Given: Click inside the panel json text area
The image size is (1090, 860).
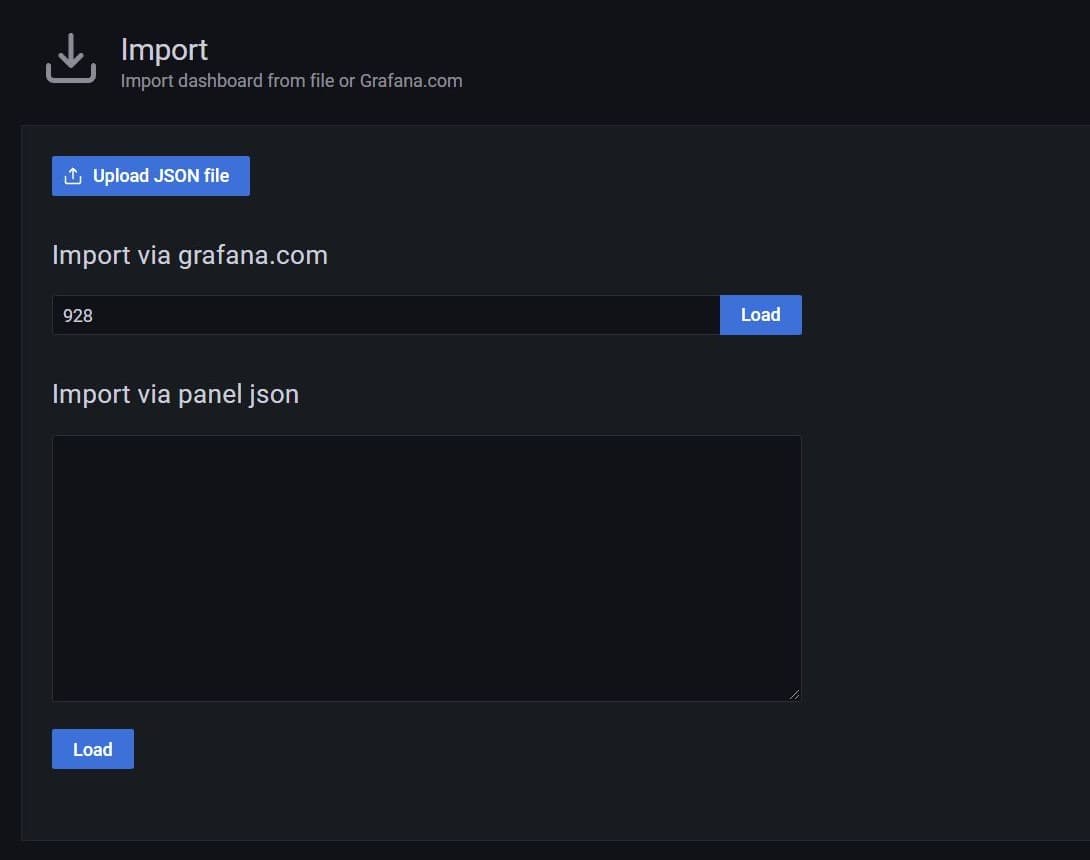Looking at the screenshot, I should [426, 568].
